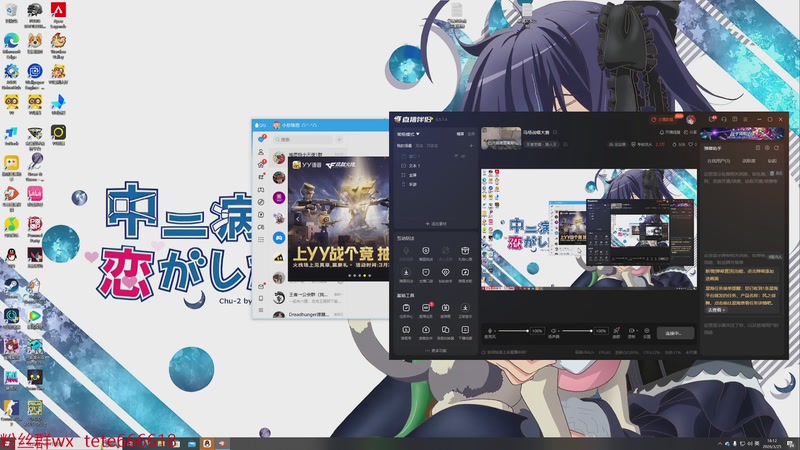
Task: Open QQ main menu icon at sidebar bottom
Action: click(x=261, y=310)
